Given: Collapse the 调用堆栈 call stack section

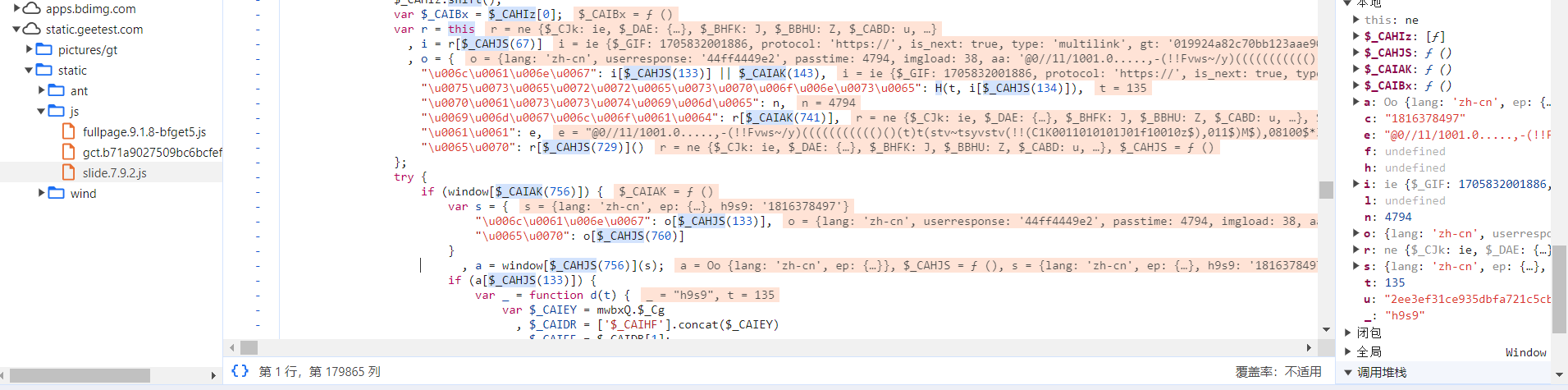Looking at the screenshot, I should click(x=1348, y=372).
